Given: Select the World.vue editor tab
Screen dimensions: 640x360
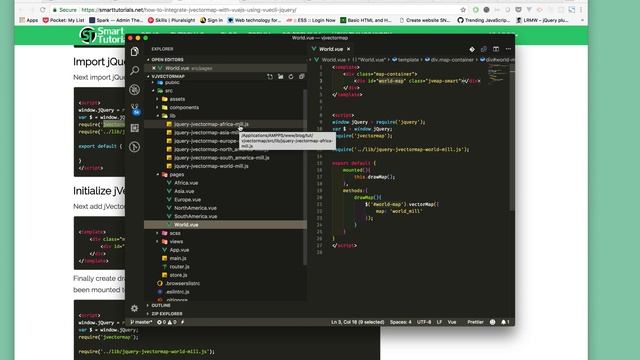Looking at the screenshot, I should coord(331,49).
